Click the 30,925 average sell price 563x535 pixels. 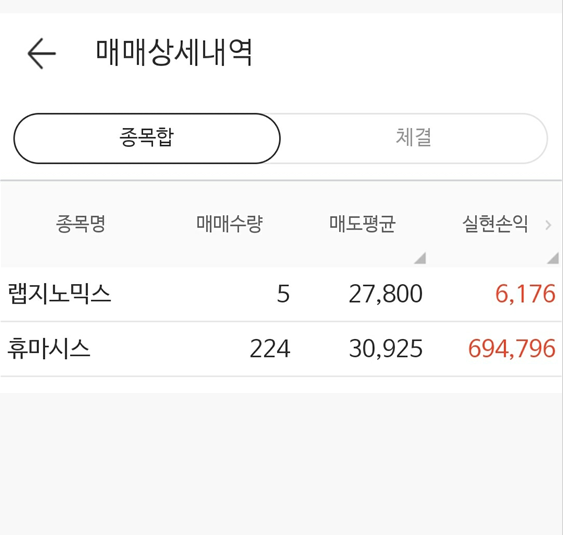(386, 349)
